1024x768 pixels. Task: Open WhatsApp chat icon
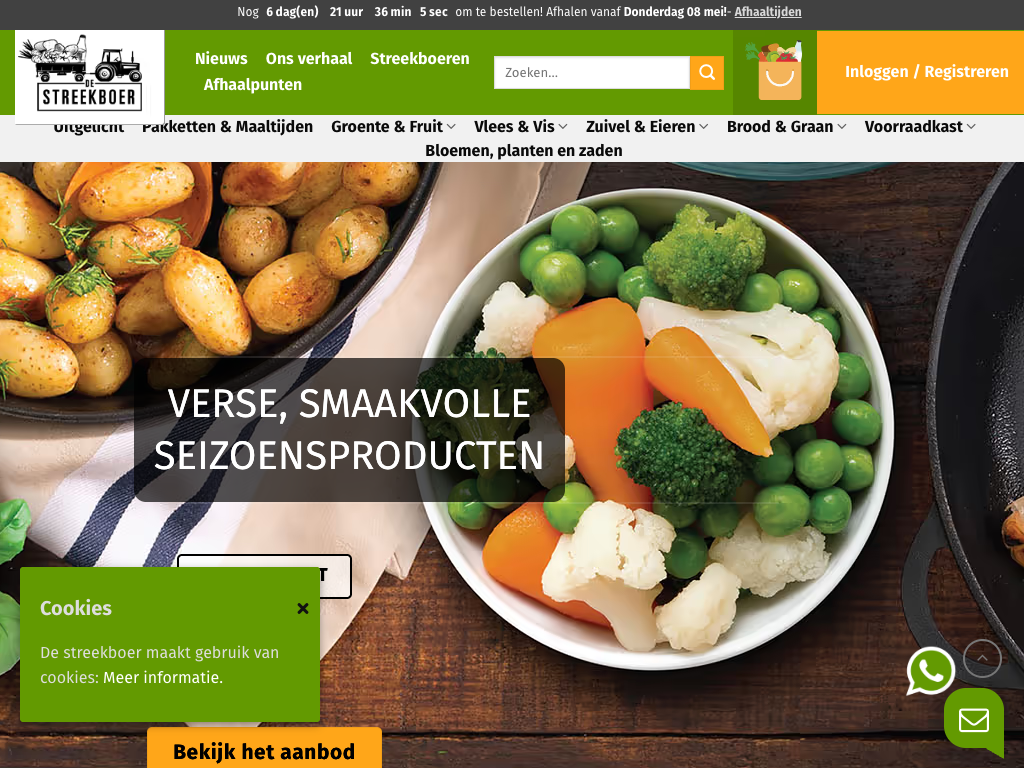coord(931,671)
